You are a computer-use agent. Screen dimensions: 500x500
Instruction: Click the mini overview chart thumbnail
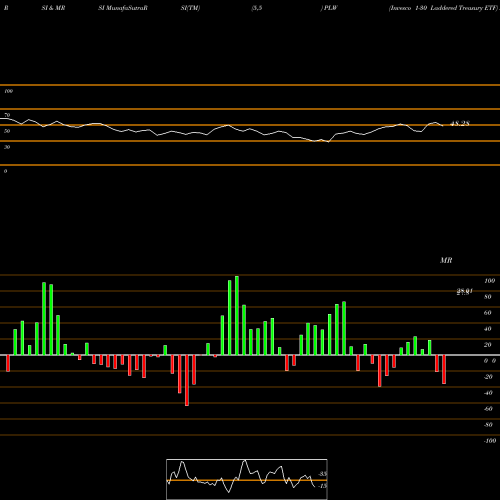tap(247, 479)
